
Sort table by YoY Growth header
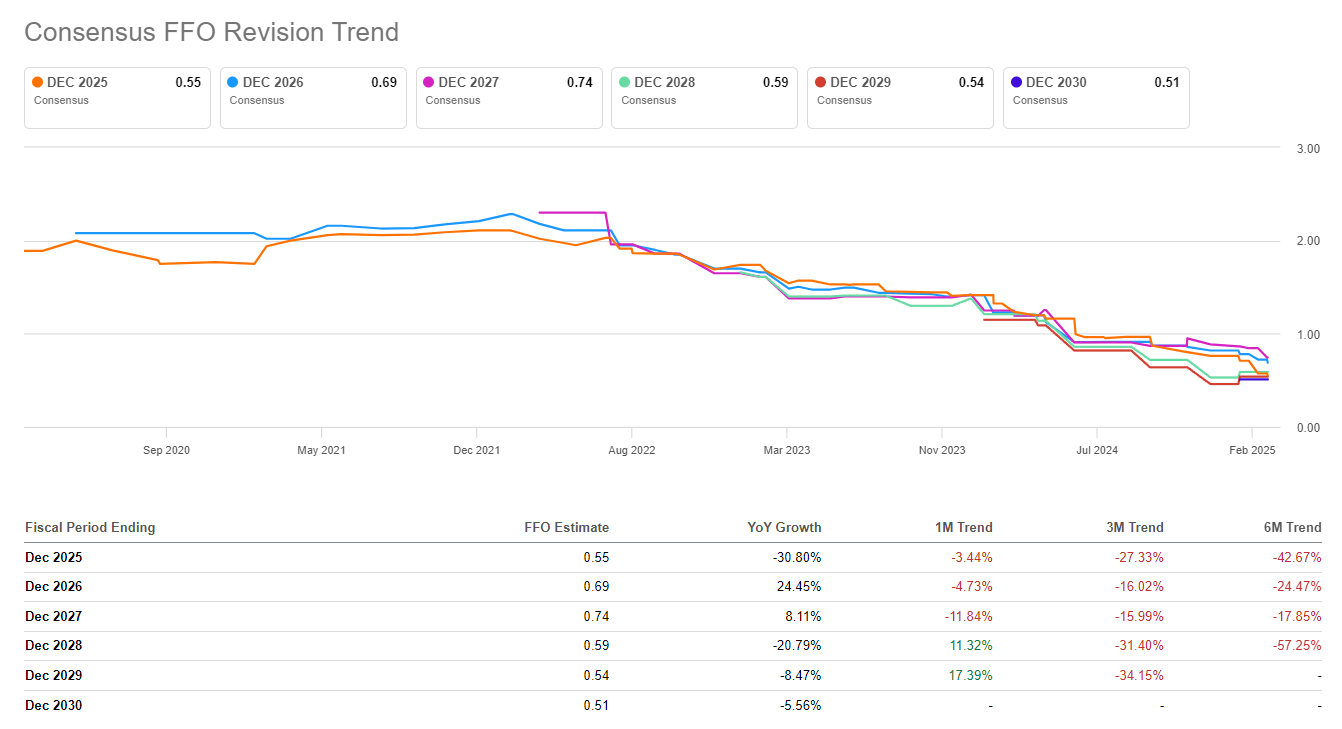785,527
